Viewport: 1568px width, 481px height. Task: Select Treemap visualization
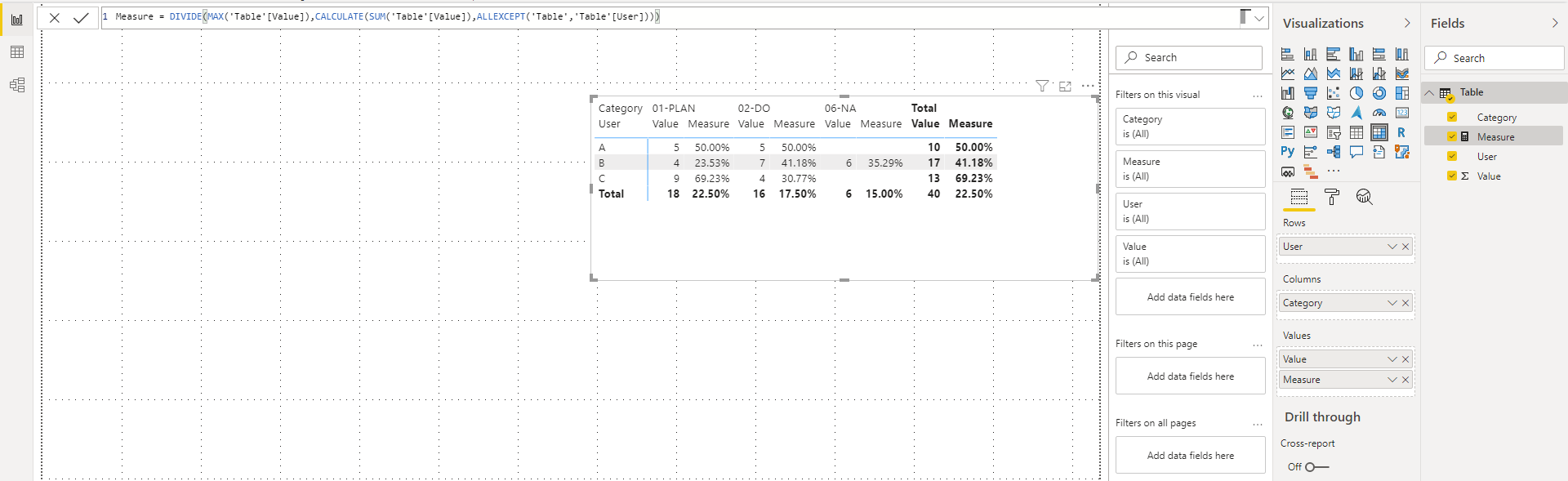point(1402,93)
